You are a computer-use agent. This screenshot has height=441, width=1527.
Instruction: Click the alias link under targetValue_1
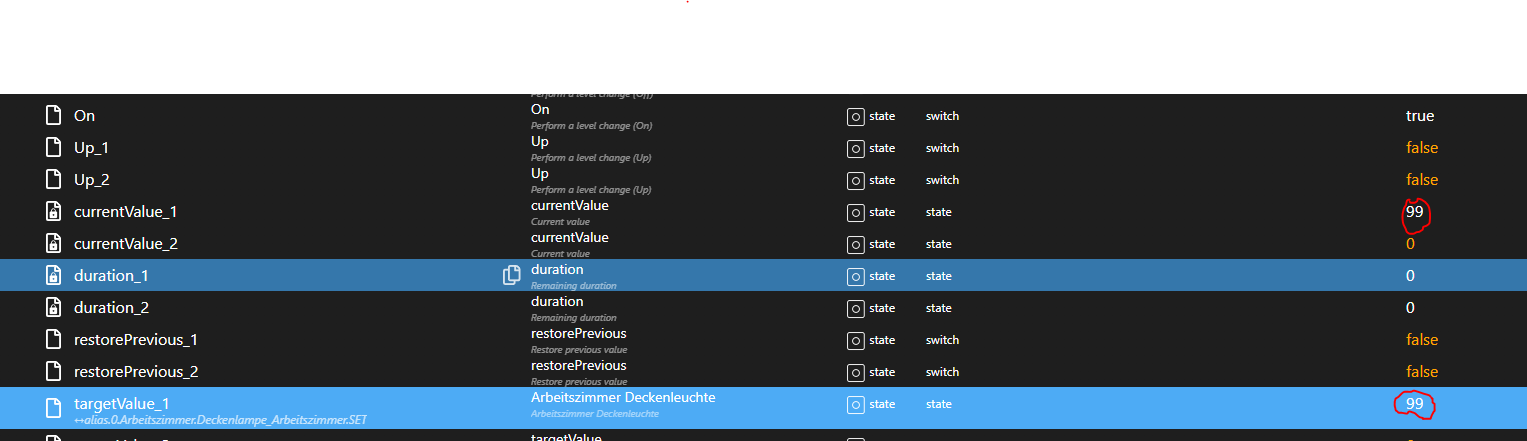(x=220, y=419)
